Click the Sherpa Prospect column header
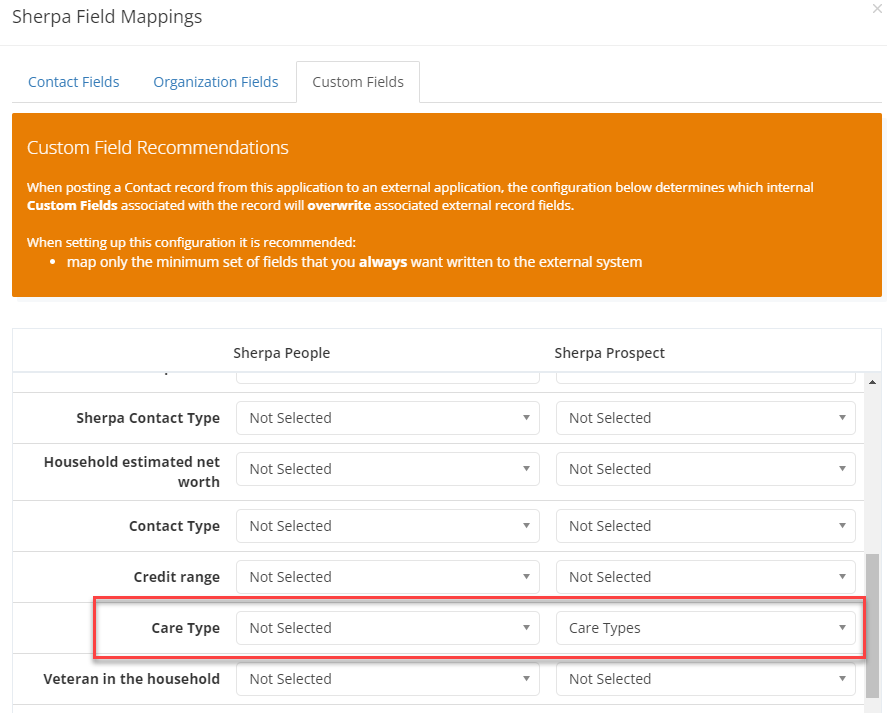This screenshot has width=887, height=713. tap(609, 353)
